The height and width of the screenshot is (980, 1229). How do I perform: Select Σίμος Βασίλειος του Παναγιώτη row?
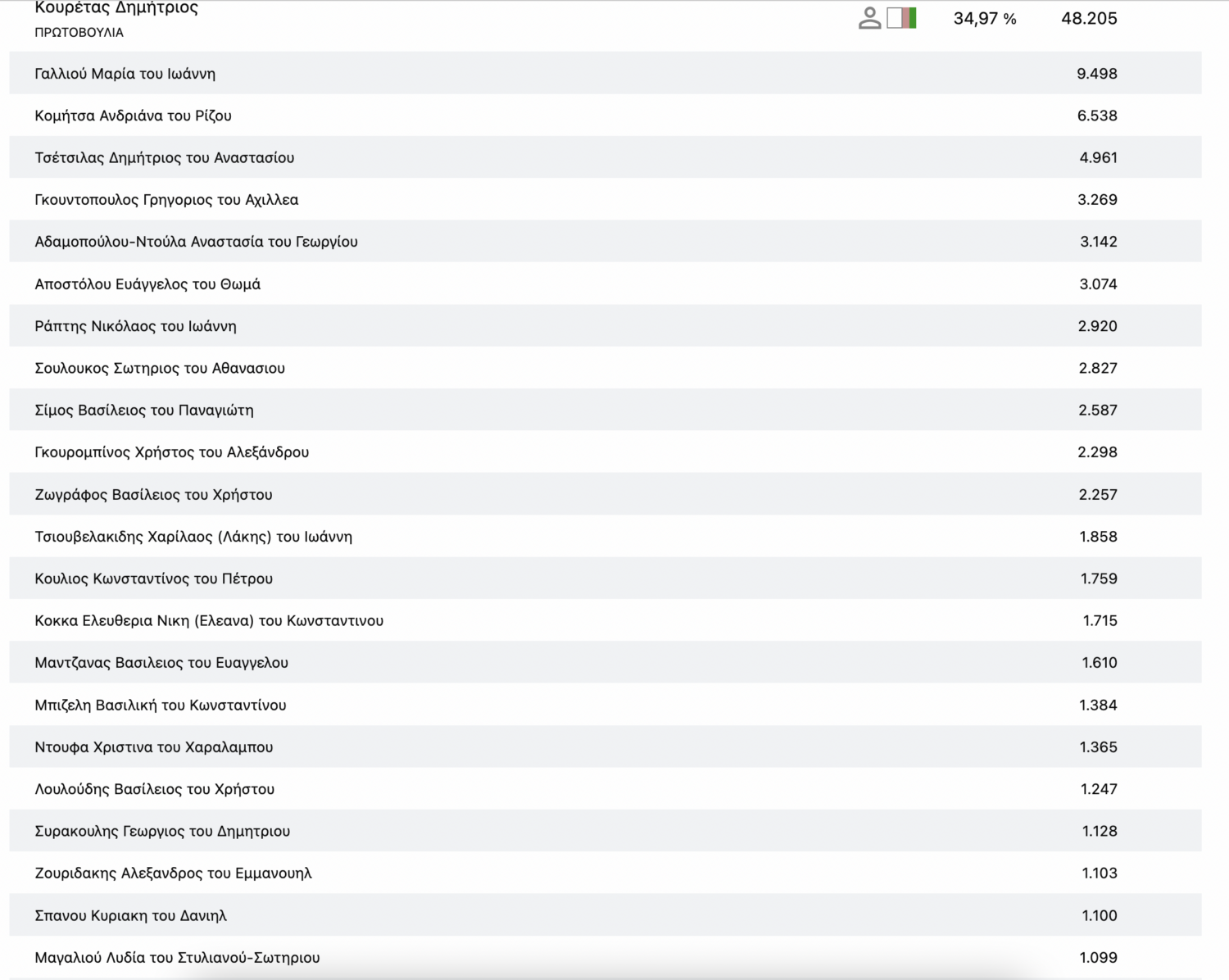point(144,411)
